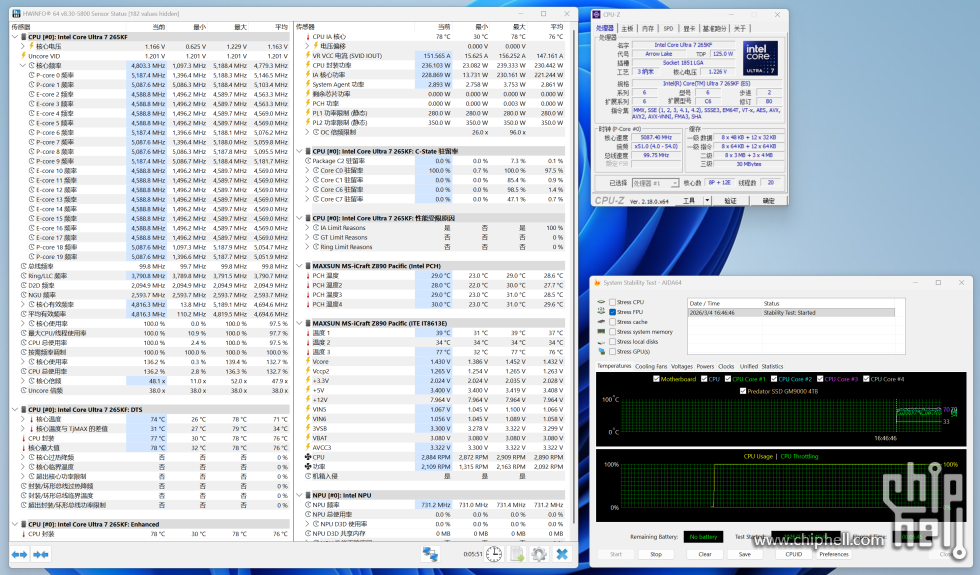Uncheck the Stress FPU checkbox
The width and height of the screenshot is (980, 575).
click(612, 312)
